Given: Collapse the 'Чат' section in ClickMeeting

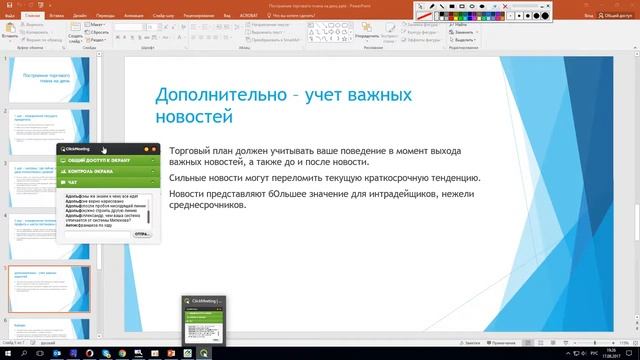Looking at the screenshot, I should point(108,182).
